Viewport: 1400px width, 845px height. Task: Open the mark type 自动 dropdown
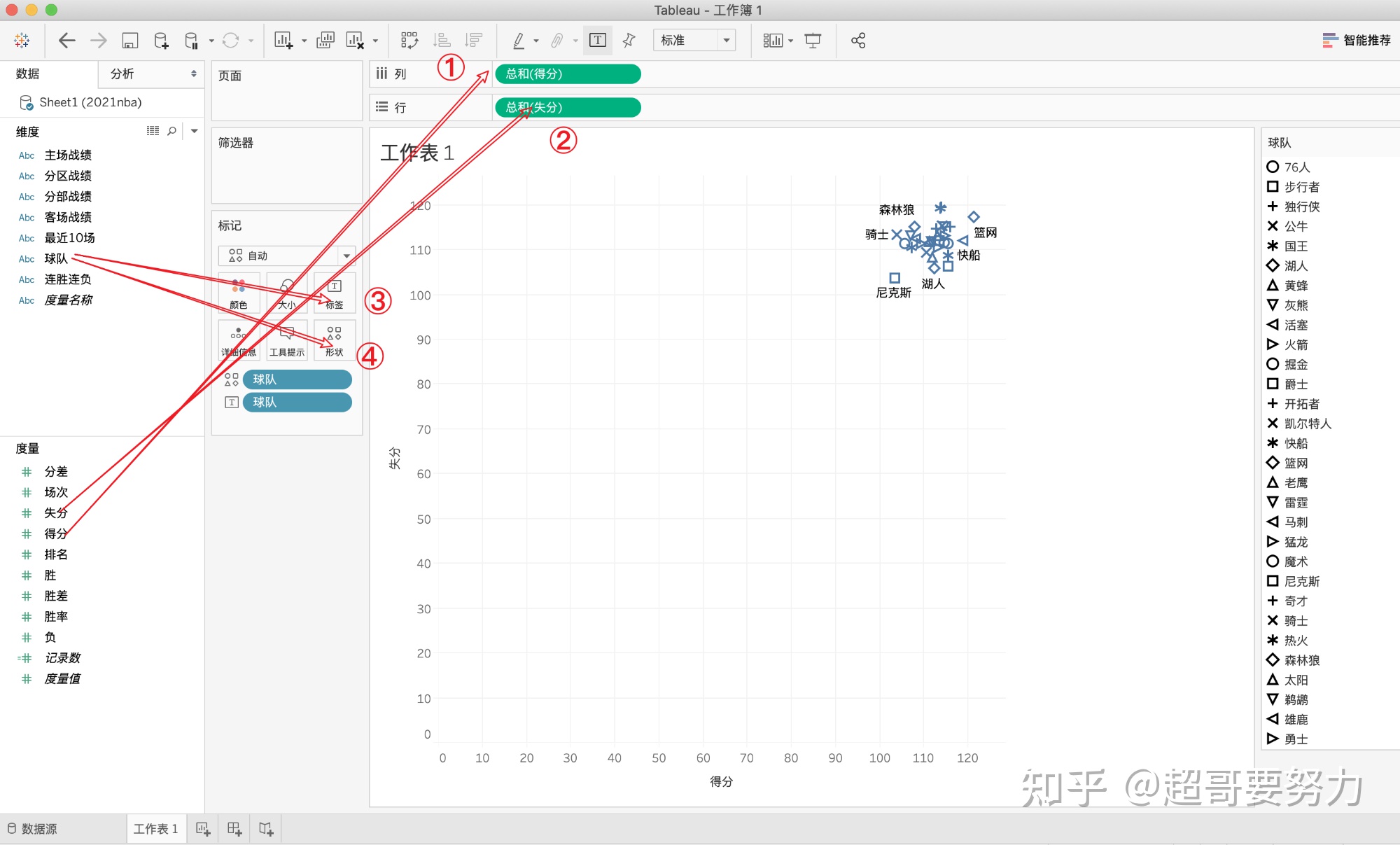(287, 256)
